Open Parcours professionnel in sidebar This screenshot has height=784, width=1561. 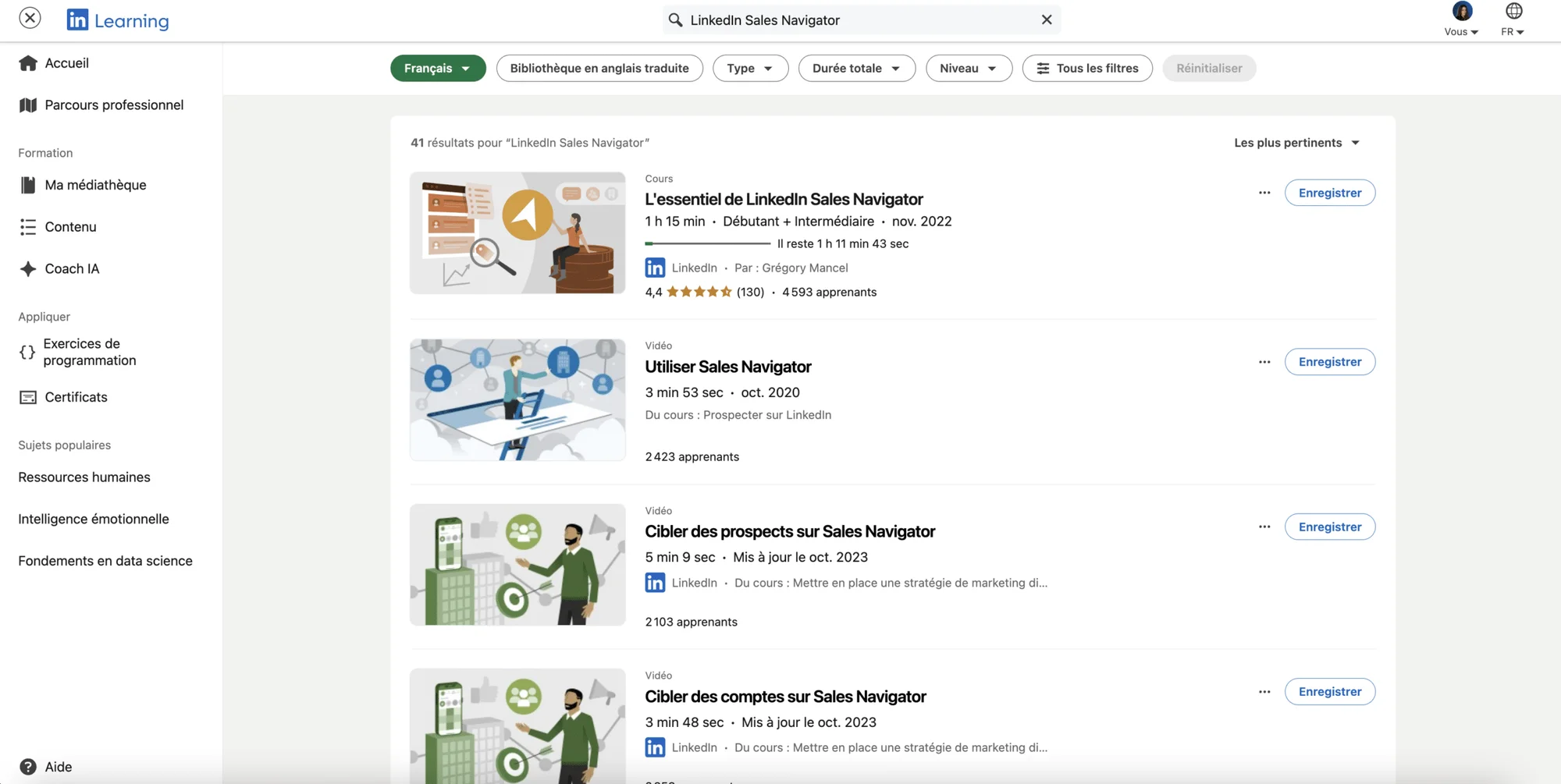click(101, 105)
